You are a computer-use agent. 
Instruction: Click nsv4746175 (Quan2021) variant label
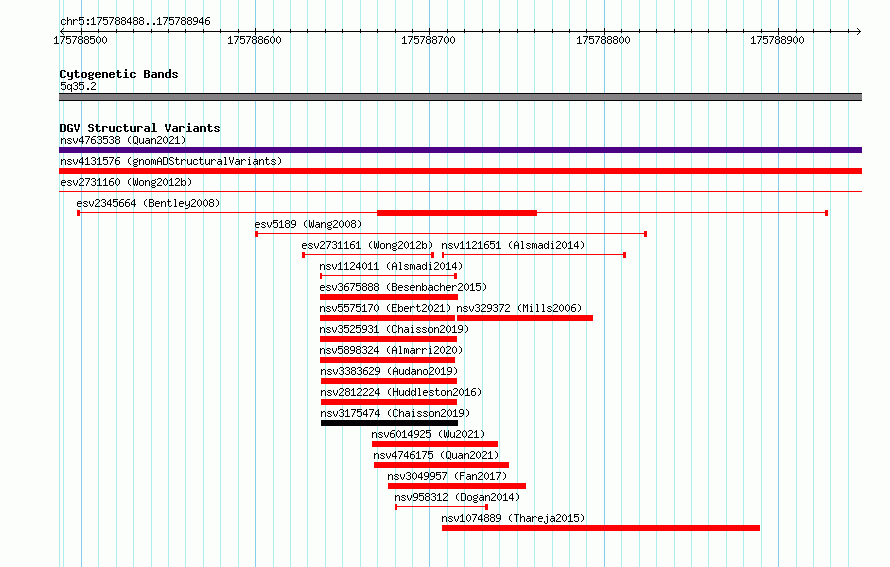coord(436,455)
